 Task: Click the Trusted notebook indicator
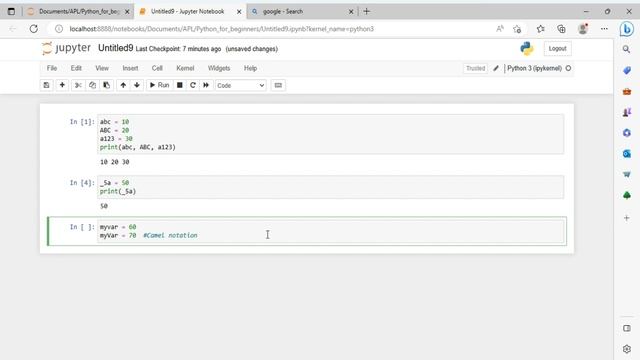[476, 68]
